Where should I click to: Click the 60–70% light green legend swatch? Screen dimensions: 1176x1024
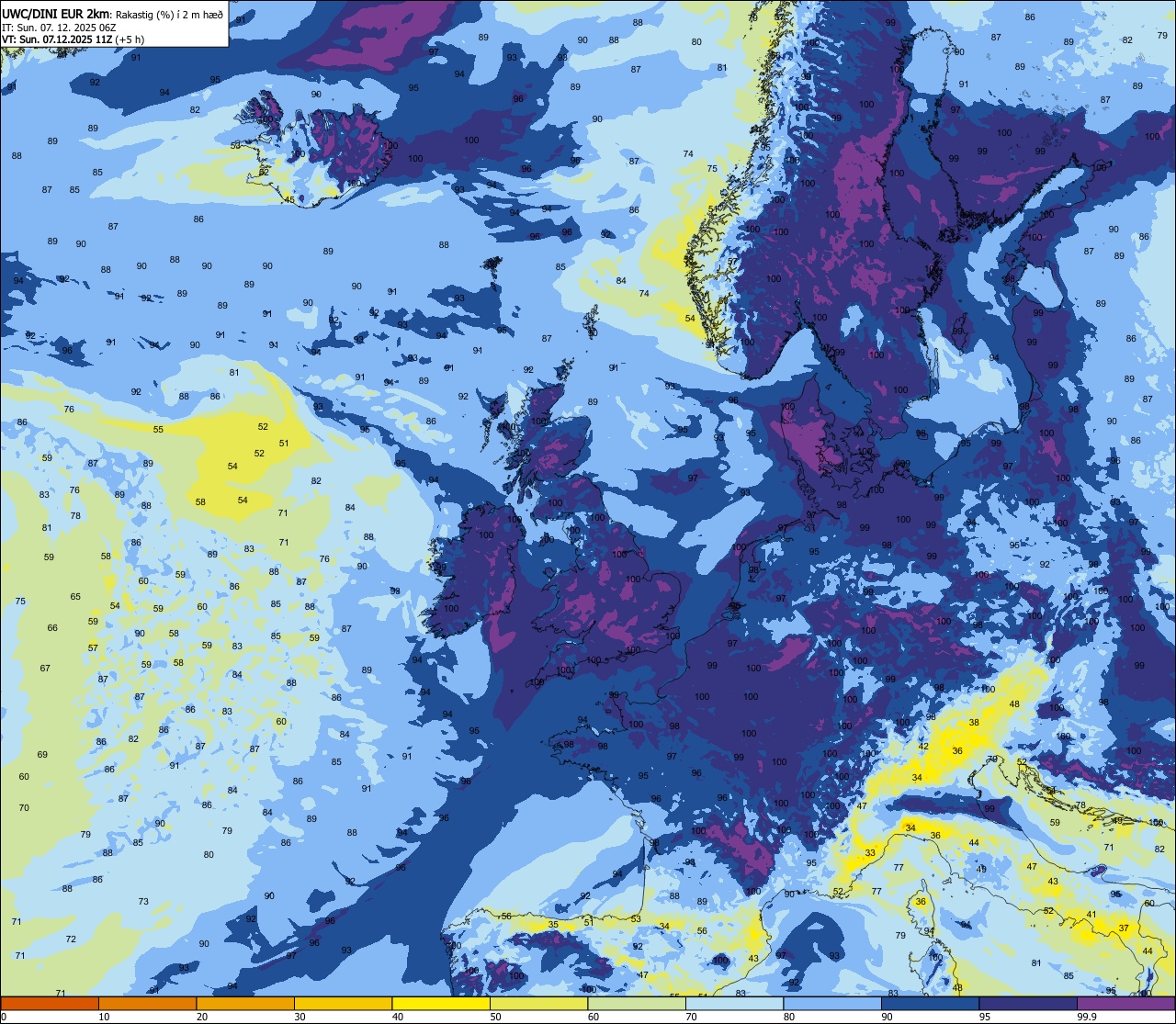pos(637,1003)
